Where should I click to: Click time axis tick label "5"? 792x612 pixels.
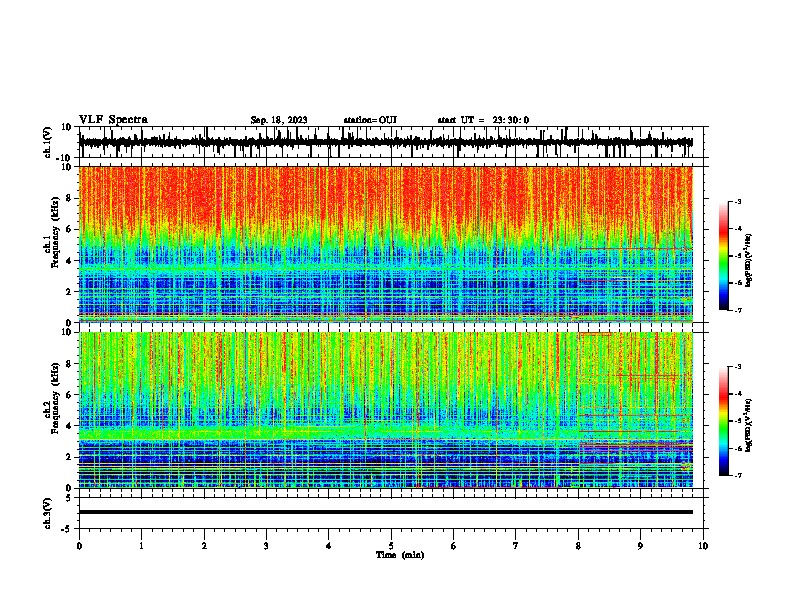391,546
